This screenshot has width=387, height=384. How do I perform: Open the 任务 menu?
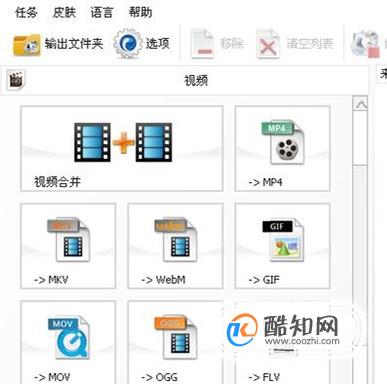[x=26, y=13]
